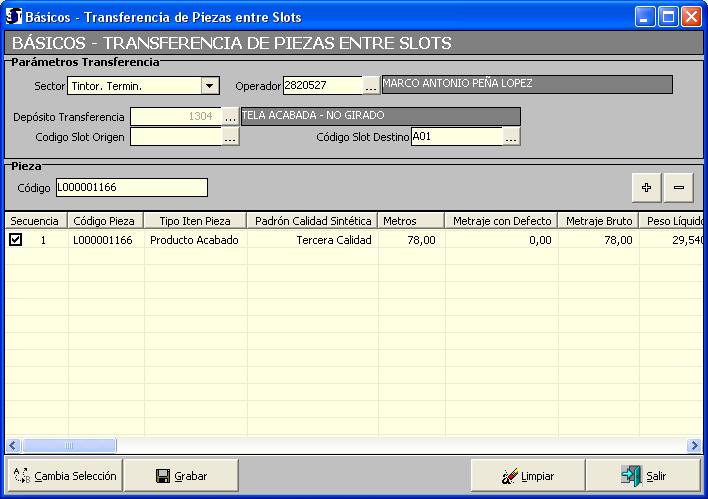Click the minus icon to remove piece
The image size is (708, 499).
[678, 187]
